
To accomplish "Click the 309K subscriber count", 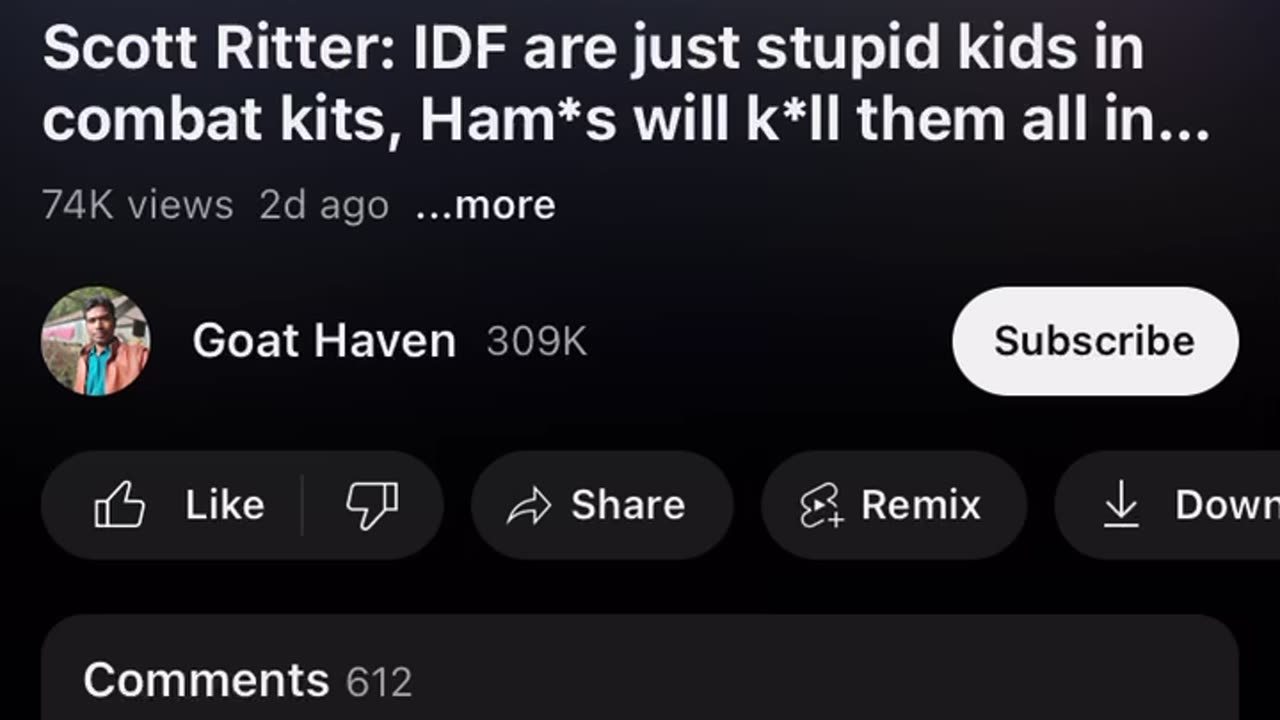I will point(536,342).
